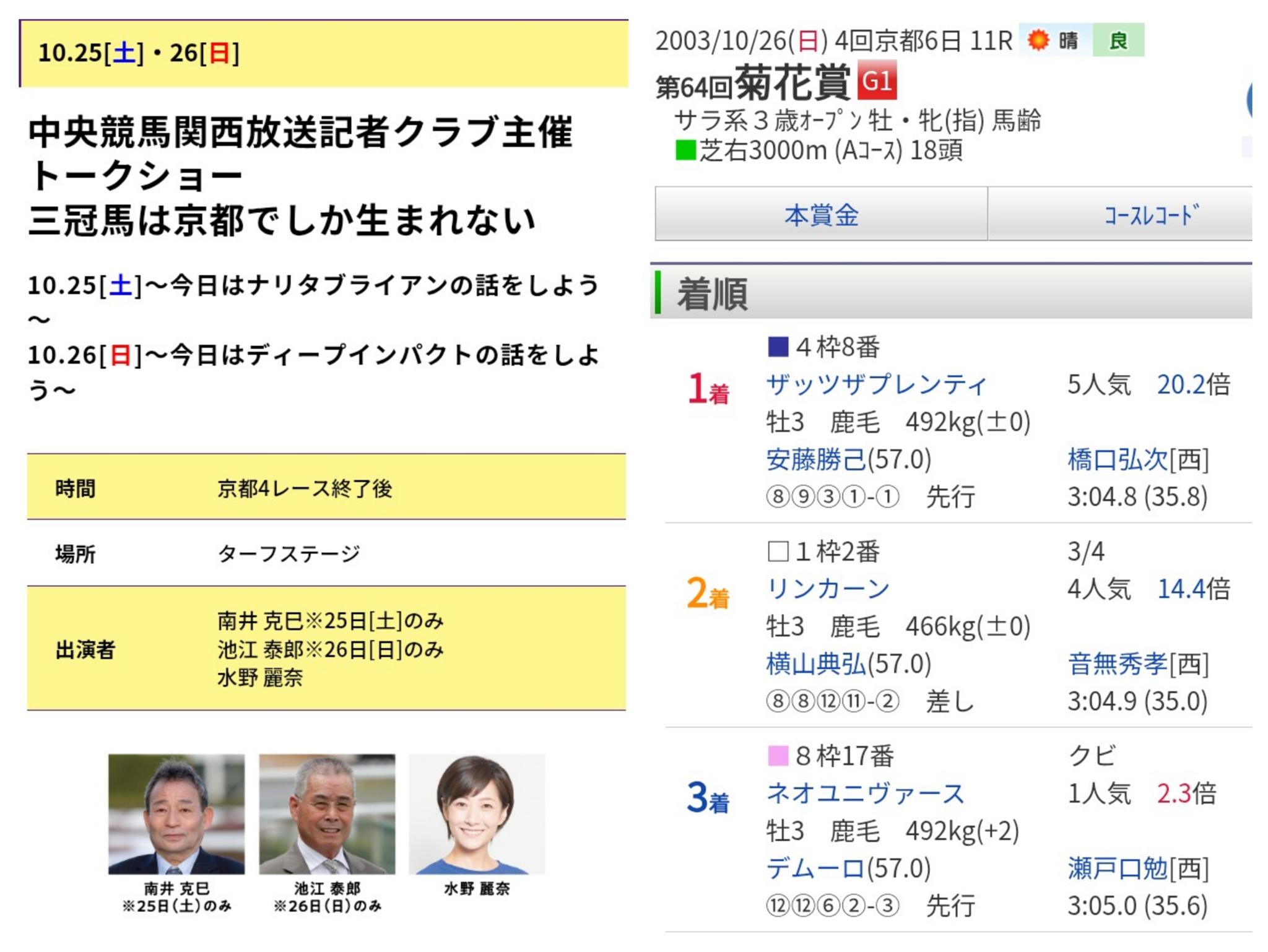Image resolution: width=1268 pixels, height=952 pixels.
Task: Open horse link ザッツザプレンティ
Action: [876, 385]
